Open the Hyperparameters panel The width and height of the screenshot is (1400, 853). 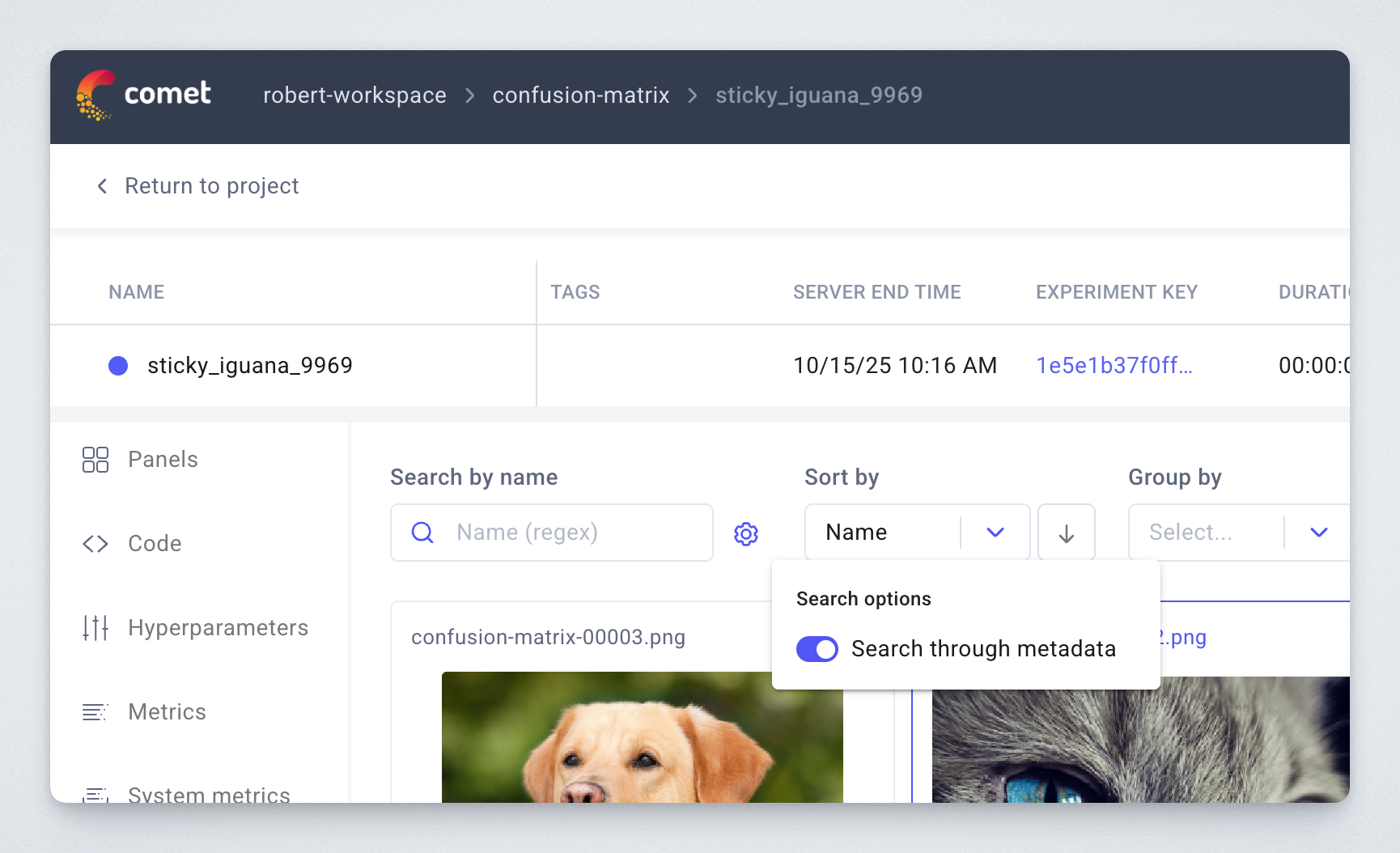pos(218,627)
